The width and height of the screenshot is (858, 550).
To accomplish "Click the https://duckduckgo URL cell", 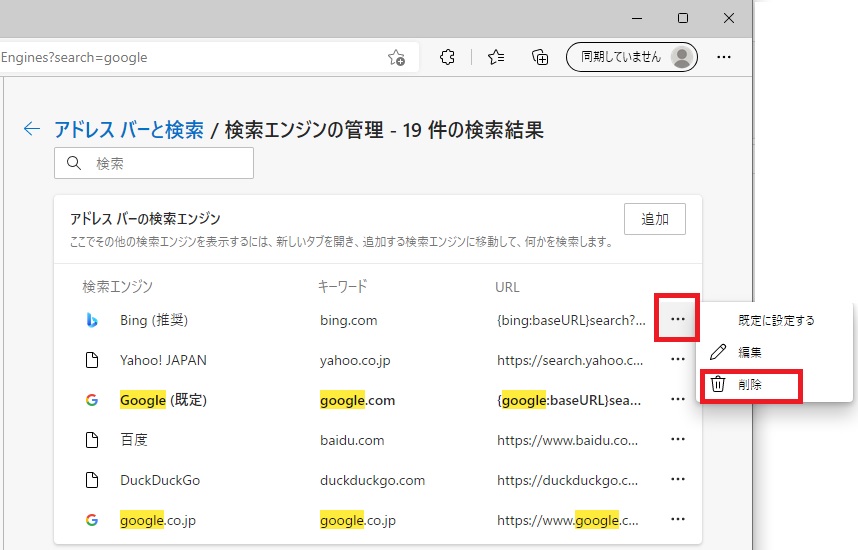I will (567, 480).
